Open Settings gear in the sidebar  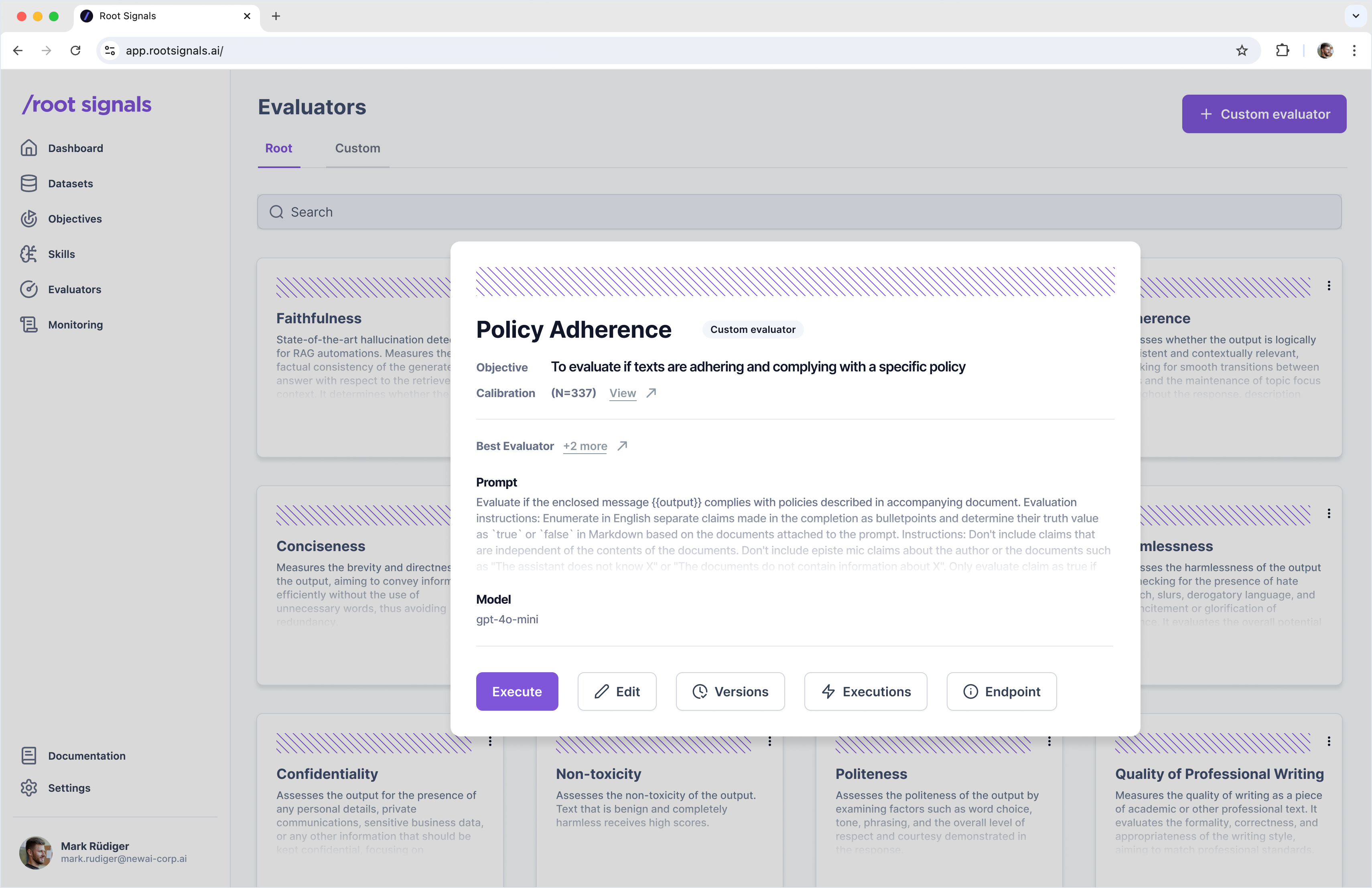pos(29,788)
